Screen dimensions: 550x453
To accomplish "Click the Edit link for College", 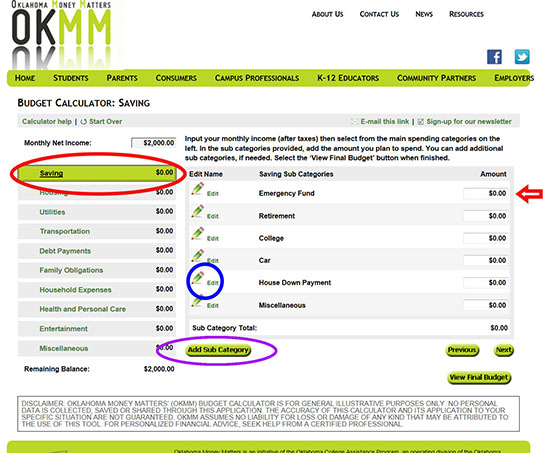I will [213, 239].
